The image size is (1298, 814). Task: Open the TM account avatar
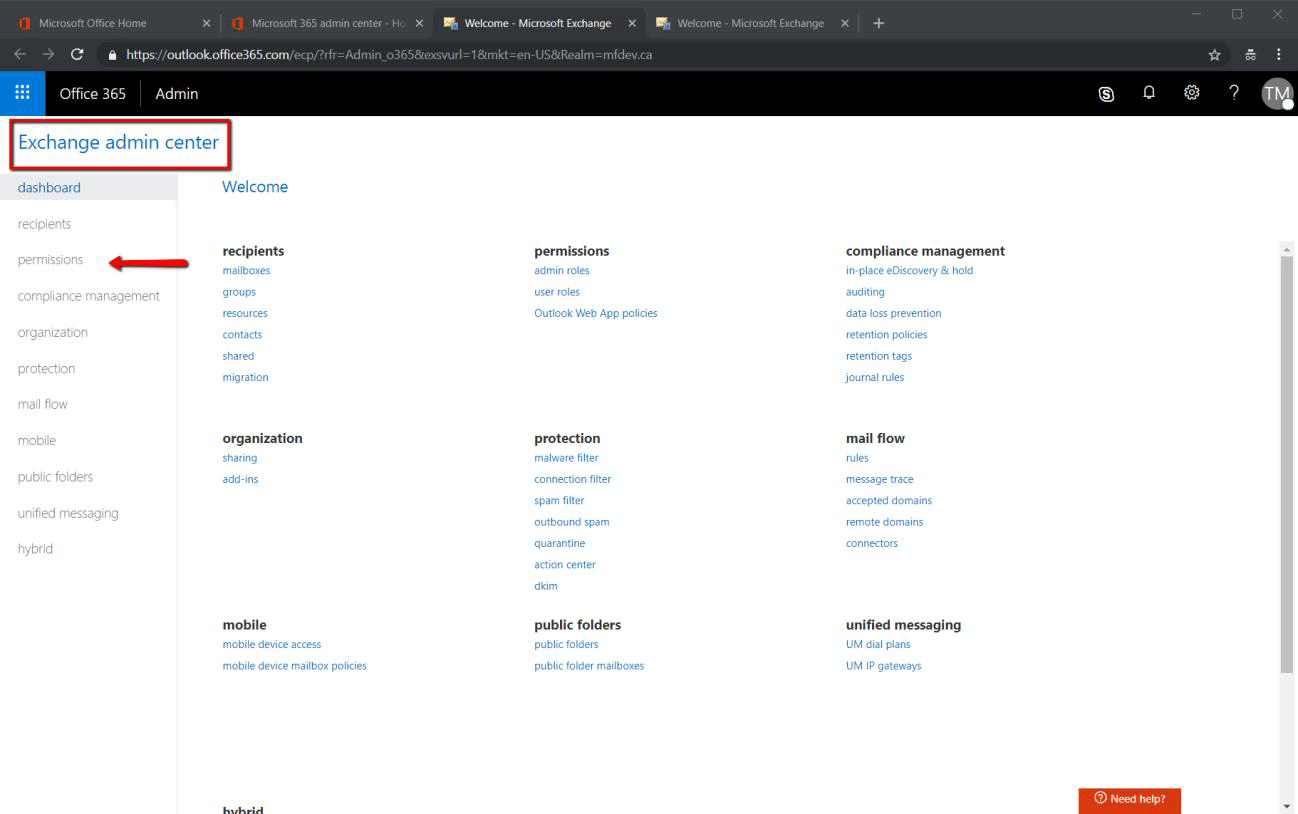tap(1276, 93)
